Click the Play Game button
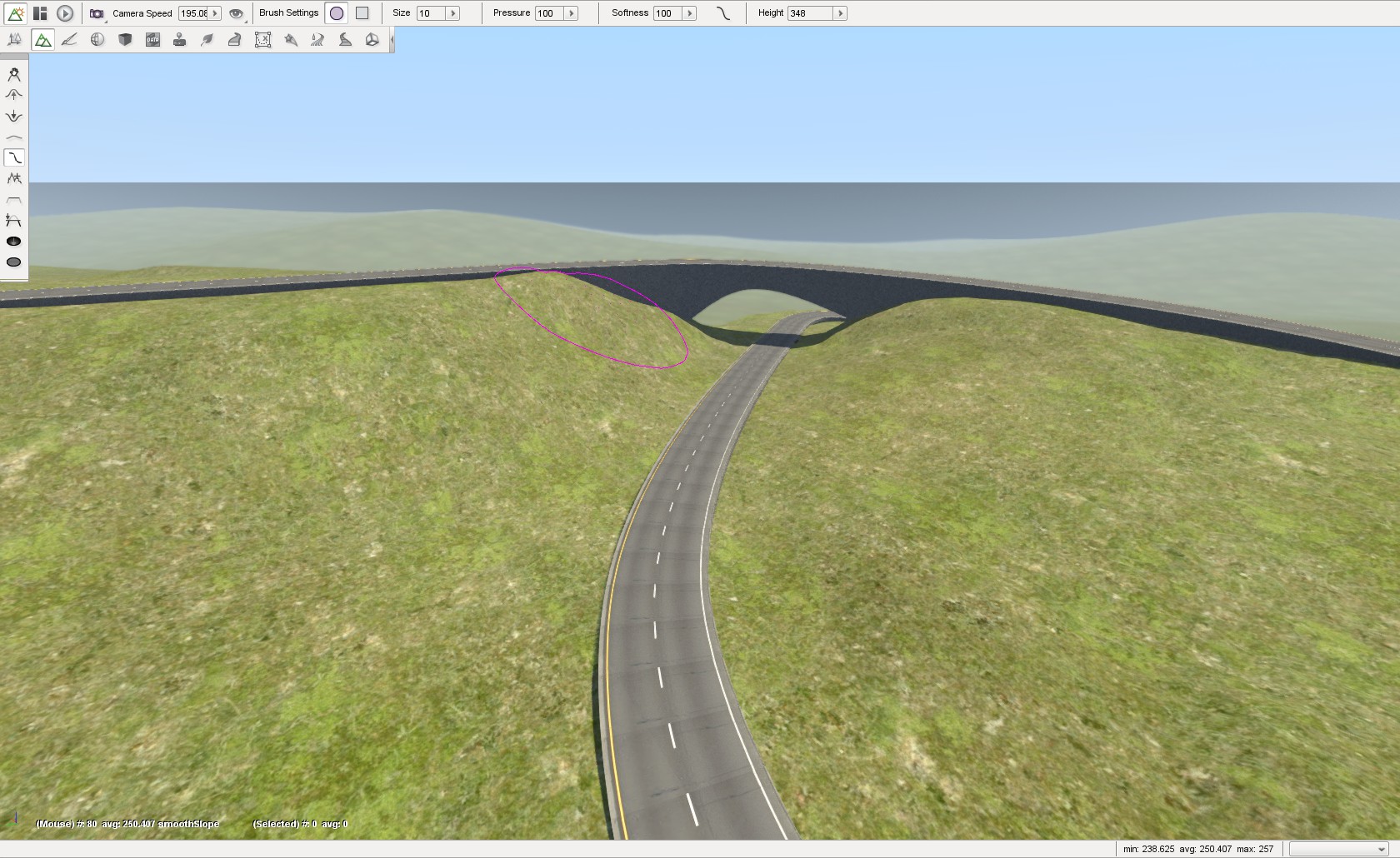Image resolution: width=1400 pixels, height=858 pixels. click(x=65, y=13)
